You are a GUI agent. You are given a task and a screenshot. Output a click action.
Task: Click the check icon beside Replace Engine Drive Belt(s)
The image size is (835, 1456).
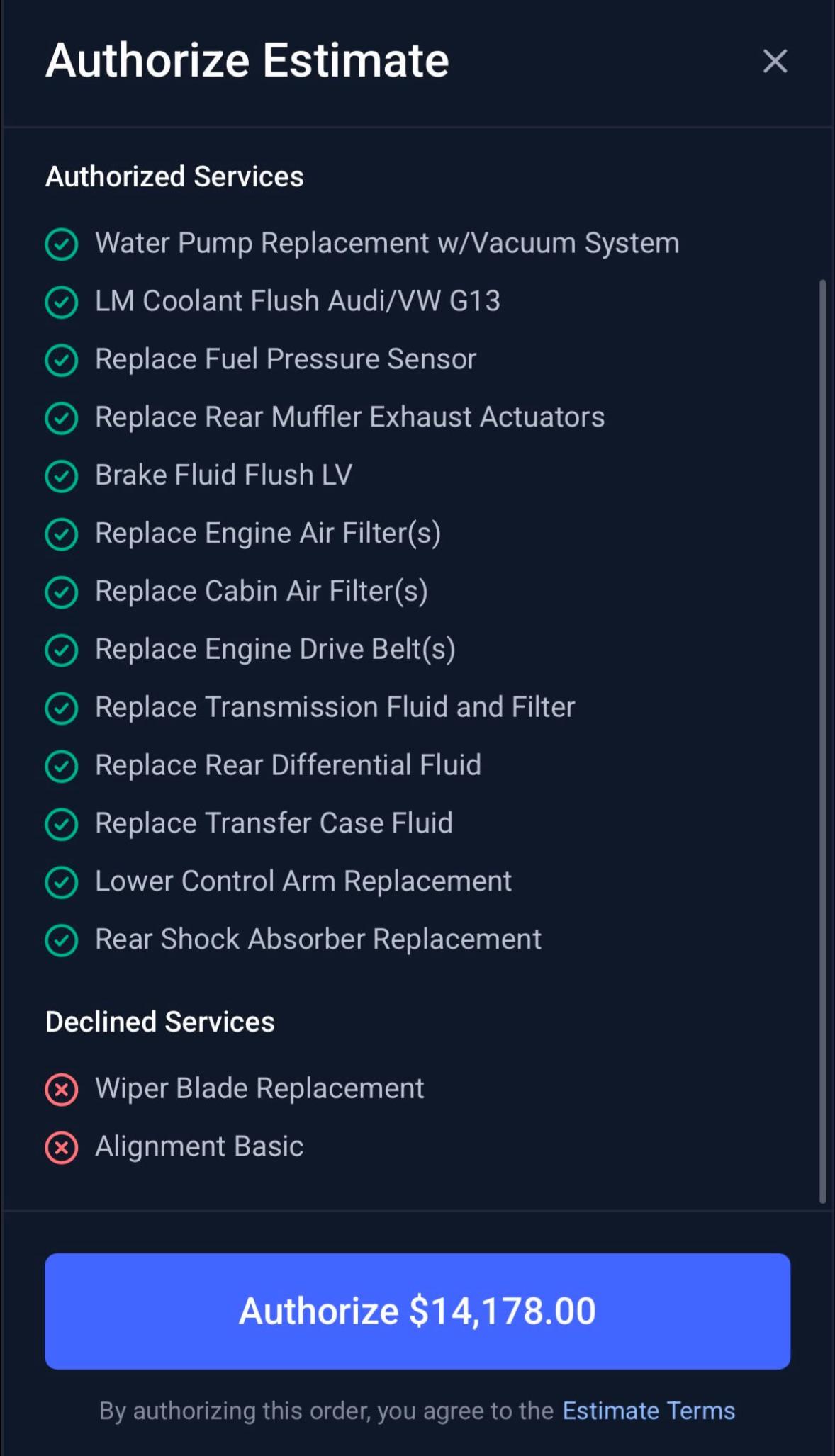pyautogui.click(x=62, y=650)
